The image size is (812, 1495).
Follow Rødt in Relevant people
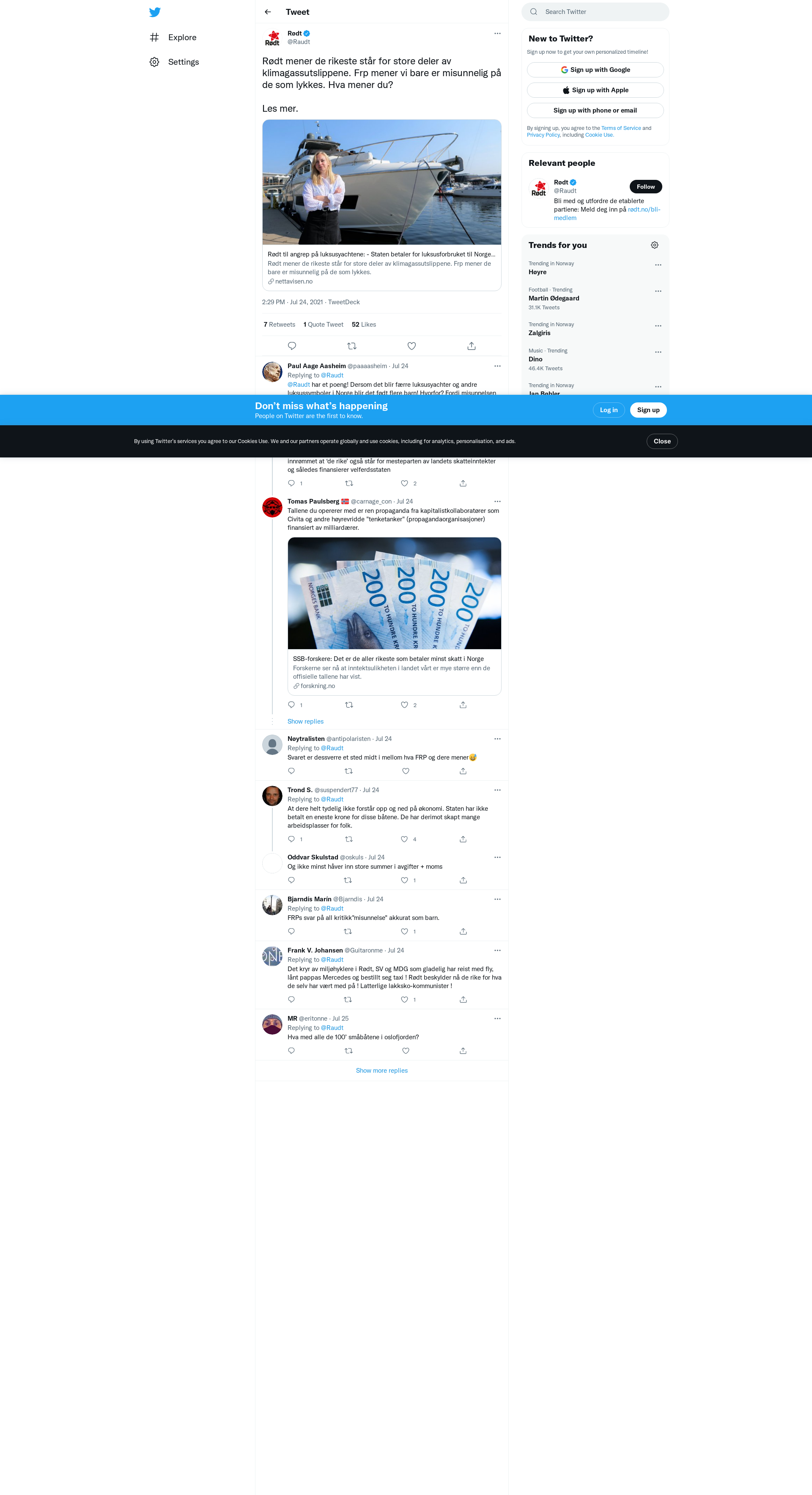click(645, 187)
